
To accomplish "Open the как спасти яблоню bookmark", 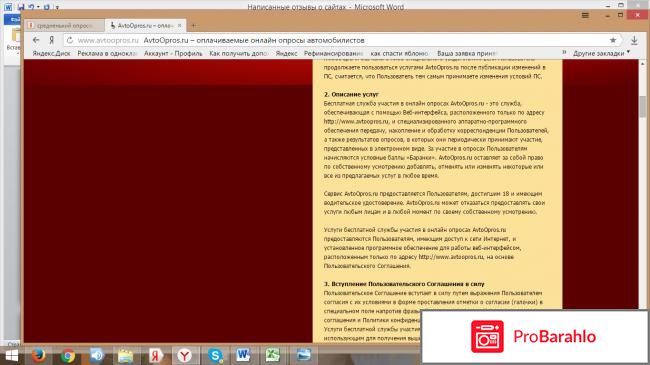I will [x=399, y=54].
